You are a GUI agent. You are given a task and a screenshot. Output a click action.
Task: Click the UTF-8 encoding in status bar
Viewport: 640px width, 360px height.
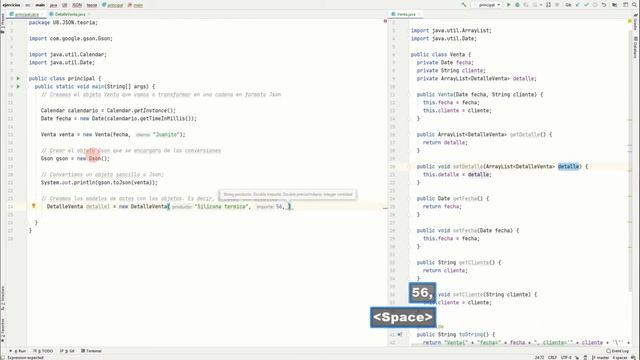tap(566, 358)
